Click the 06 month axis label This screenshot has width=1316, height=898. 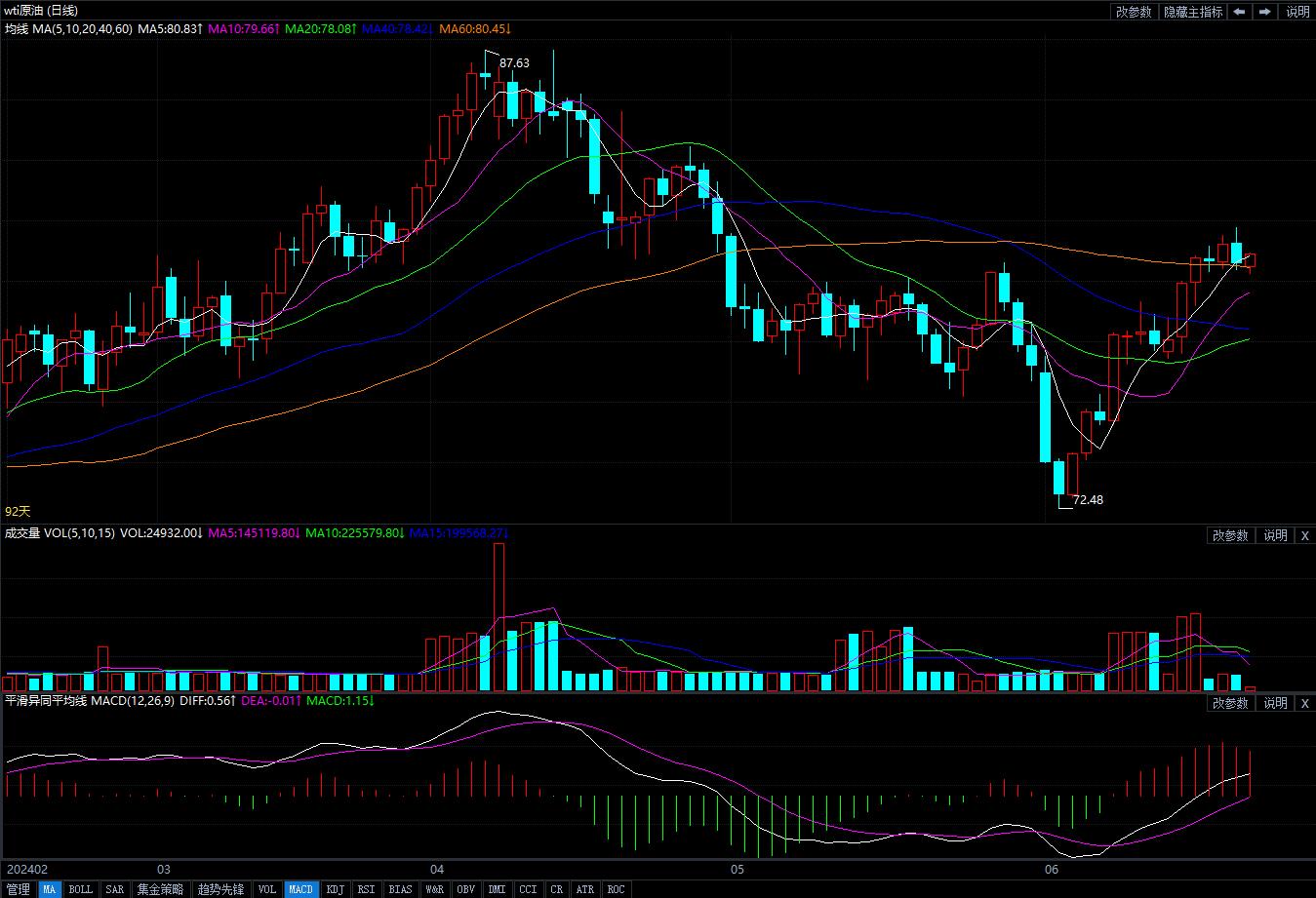coord(1052,869)
